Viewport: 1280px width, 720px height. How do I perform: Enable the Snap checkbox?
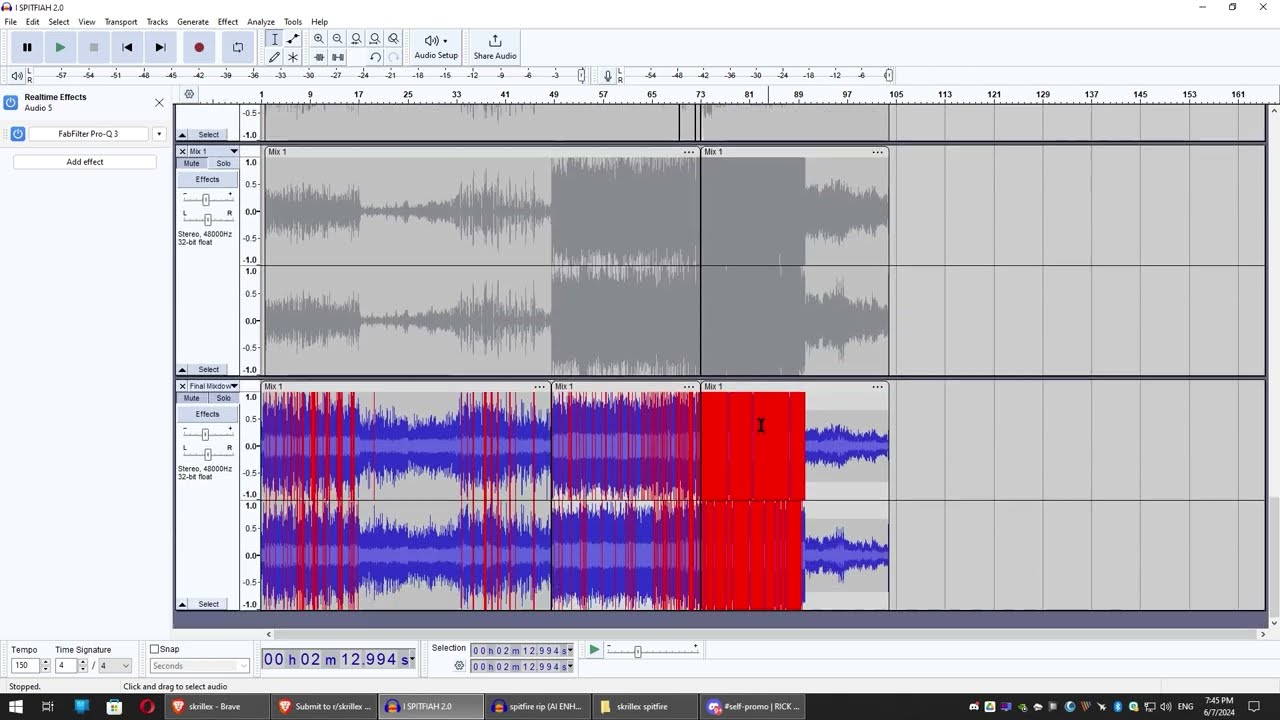coord(155,649)
